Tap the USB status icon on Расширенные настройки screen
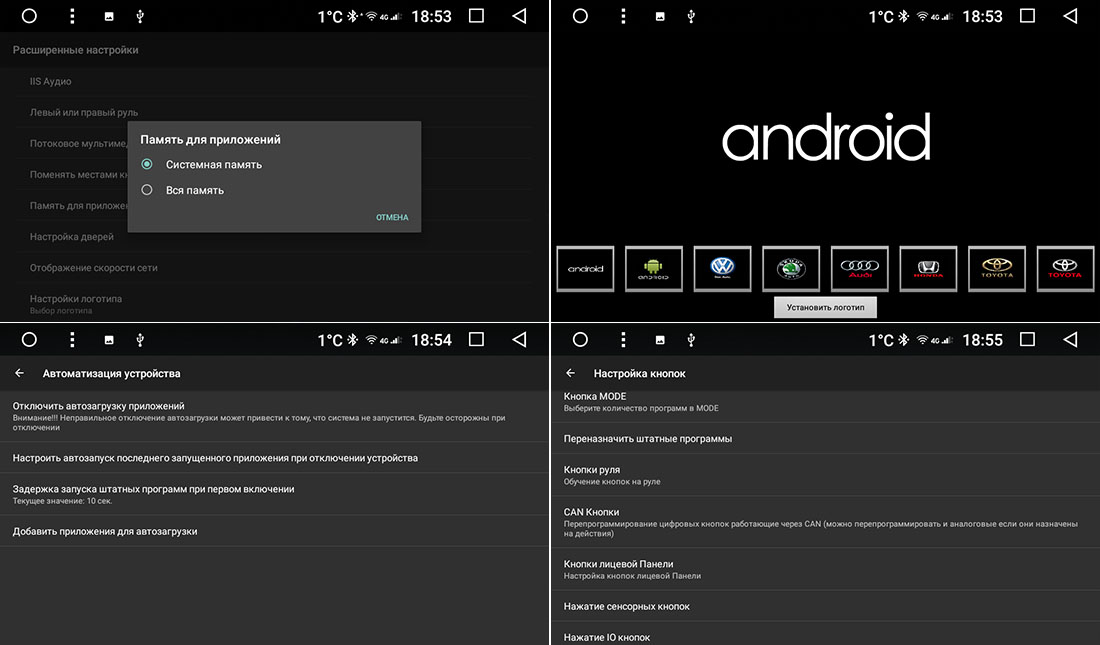The width and height of the screenshot is (1100, 645). [x=140, y=16]
